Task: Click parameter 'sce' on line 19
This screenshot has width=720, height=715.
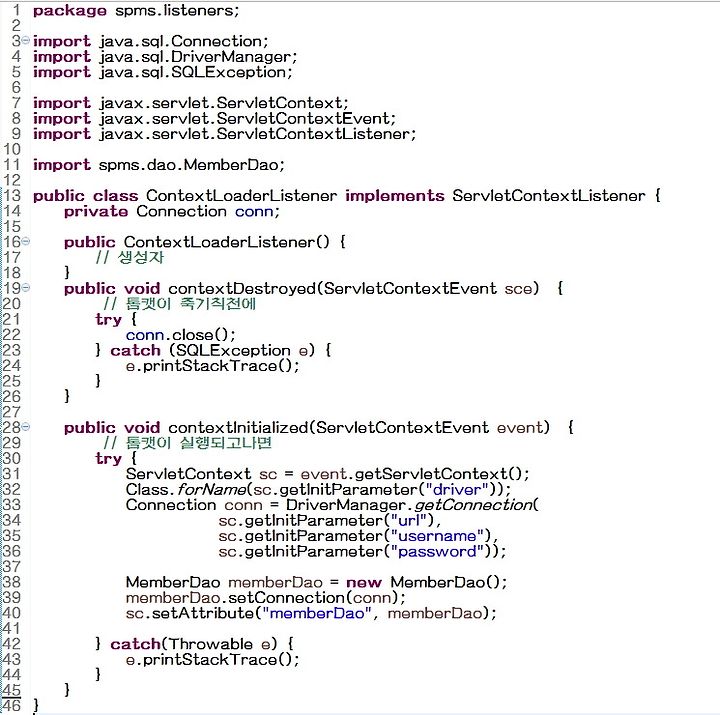Action: tap(518, 289)
